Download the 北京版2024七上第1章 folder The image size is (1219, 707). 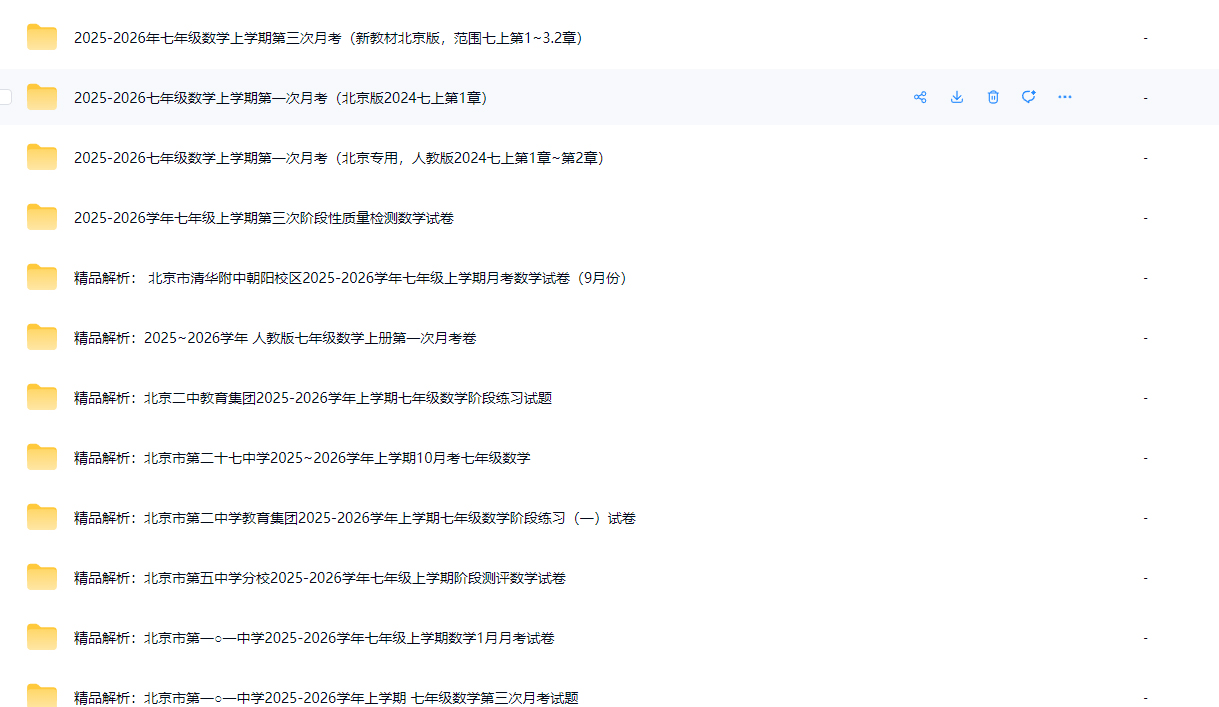click(x=956, y=97)
